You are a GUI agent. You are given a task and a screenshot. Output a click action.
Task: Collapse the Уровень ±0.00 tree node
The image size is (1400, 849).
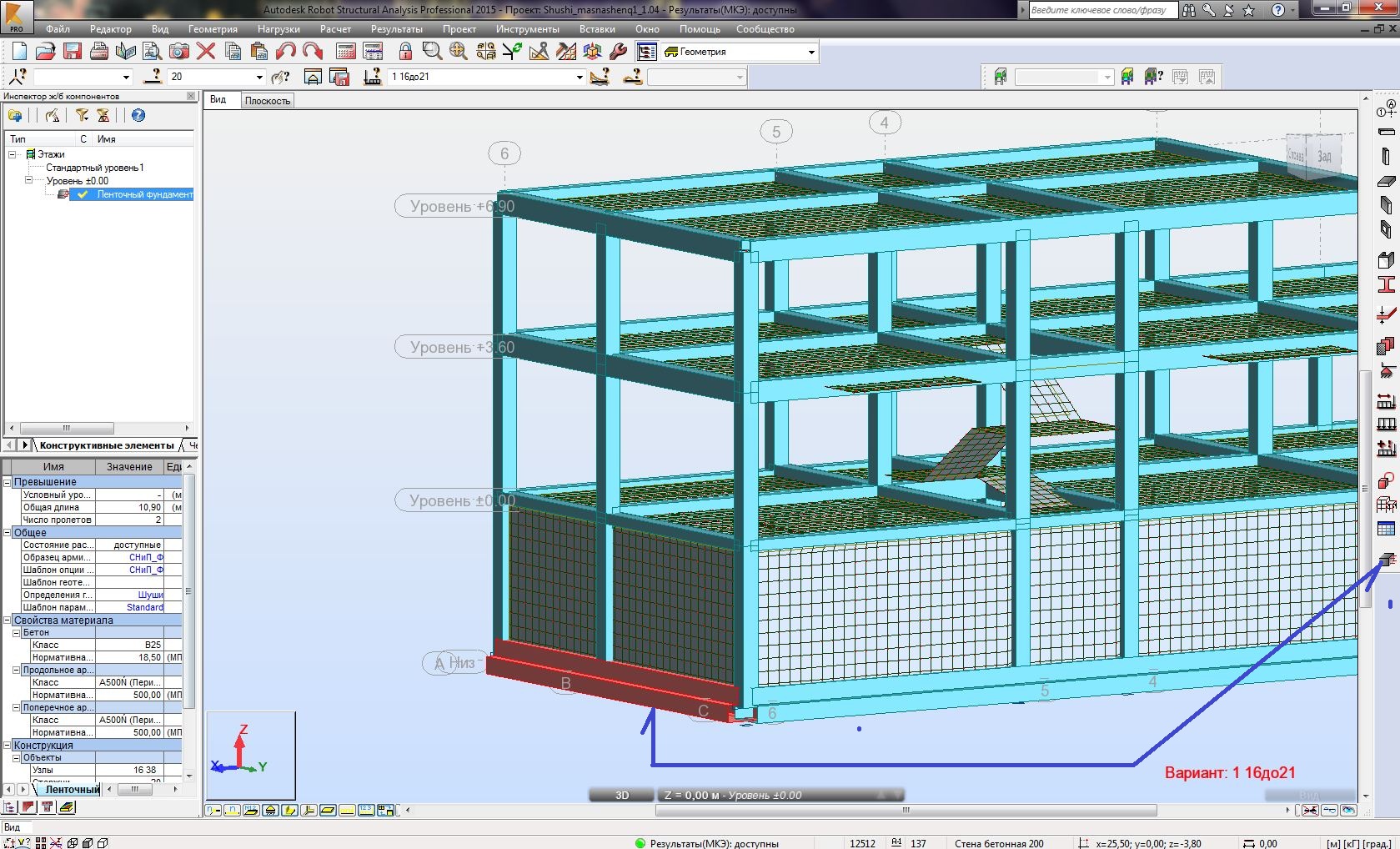point(28,180)
